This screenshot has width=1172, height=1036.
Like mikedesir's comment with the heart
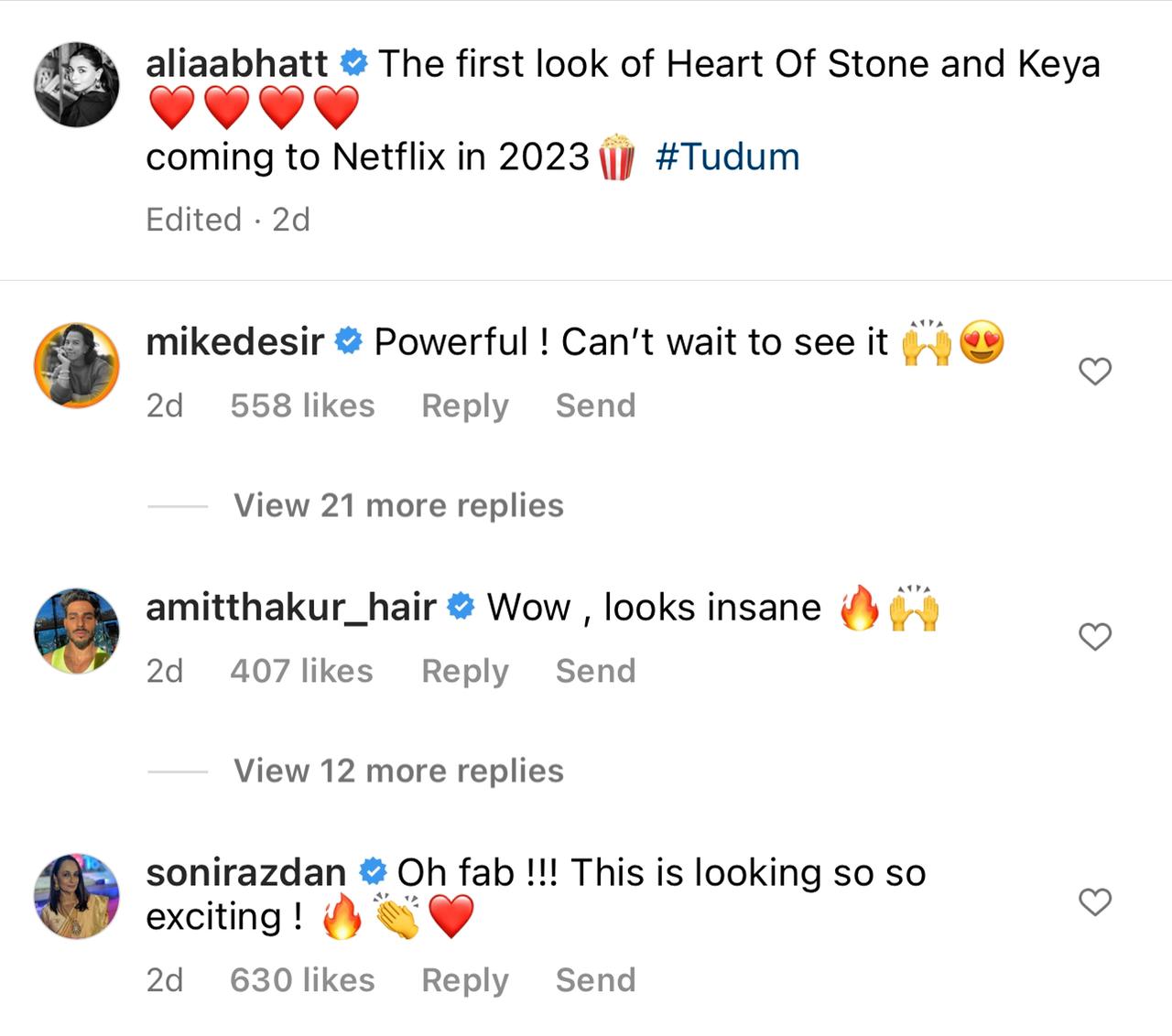point(1095,372)
